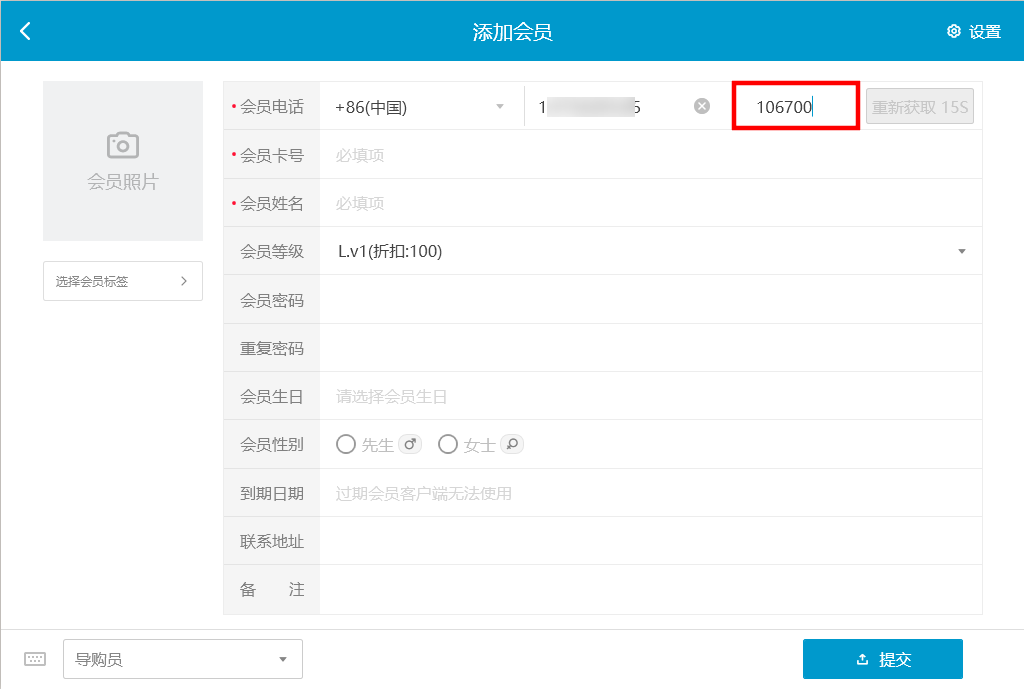
Task: Click the 会员卡号 required input field
Action: [650, 155]
